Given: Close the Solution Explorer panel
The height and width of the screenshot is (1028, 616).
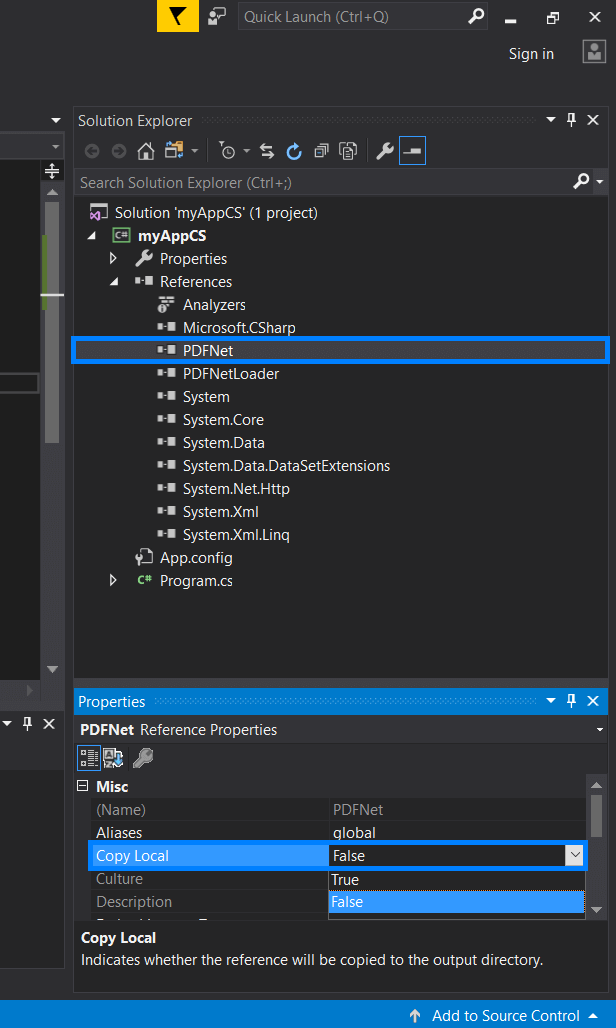Looking at the screenshot, I should [593, 120].
